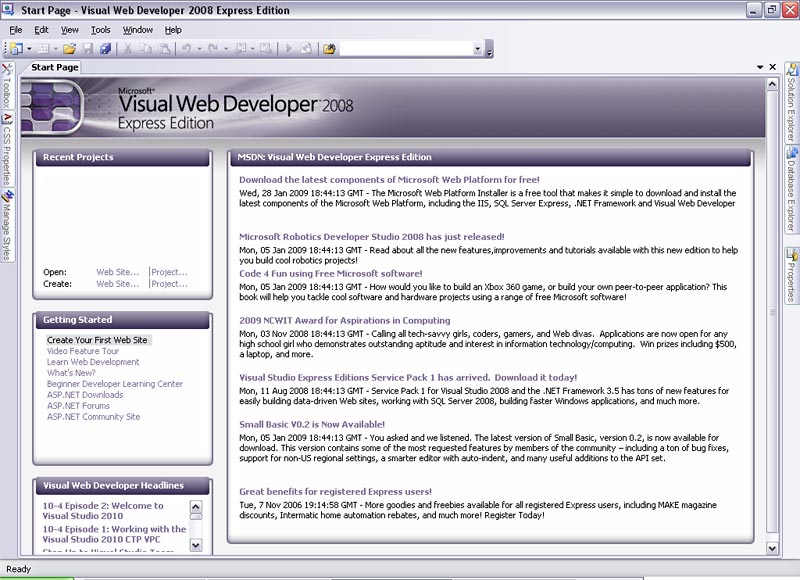Click the Start Page scrollbar up arrow
Viewport: 800px width, 580px height.
tap(772, 84)
